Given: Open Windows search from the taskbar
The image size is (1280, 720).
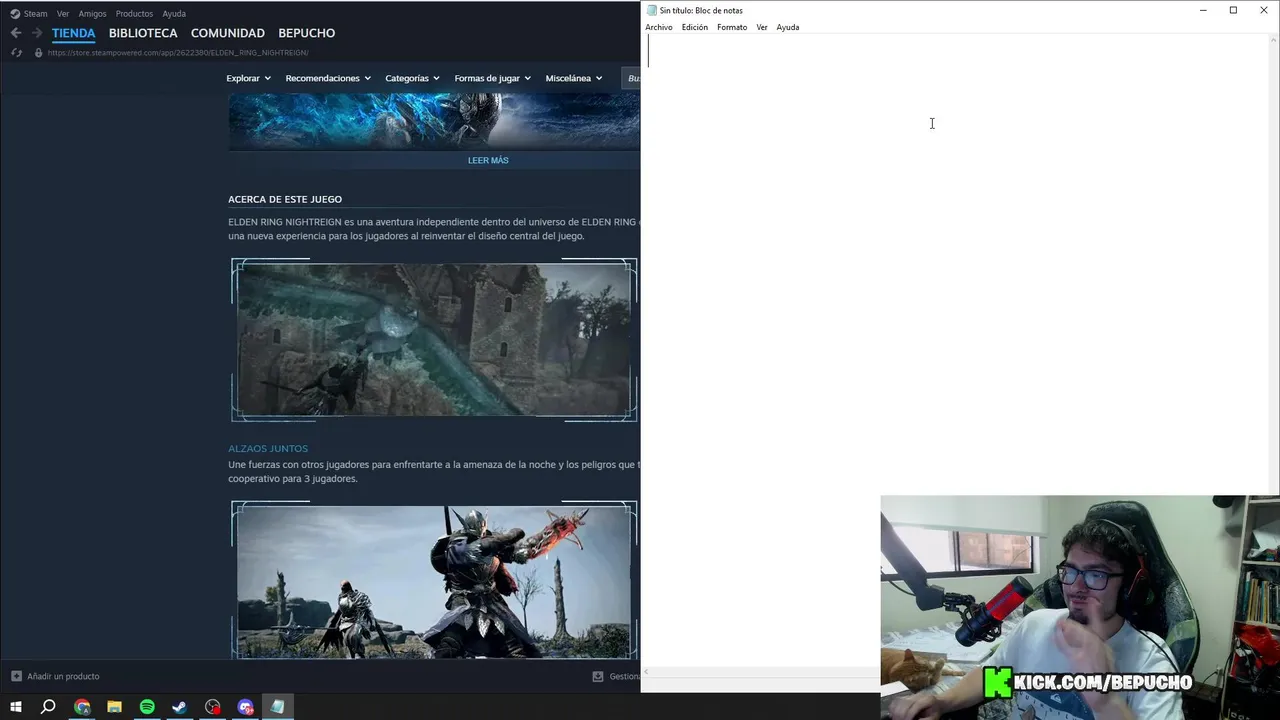Looking at the screenshot, I should 48,707.
